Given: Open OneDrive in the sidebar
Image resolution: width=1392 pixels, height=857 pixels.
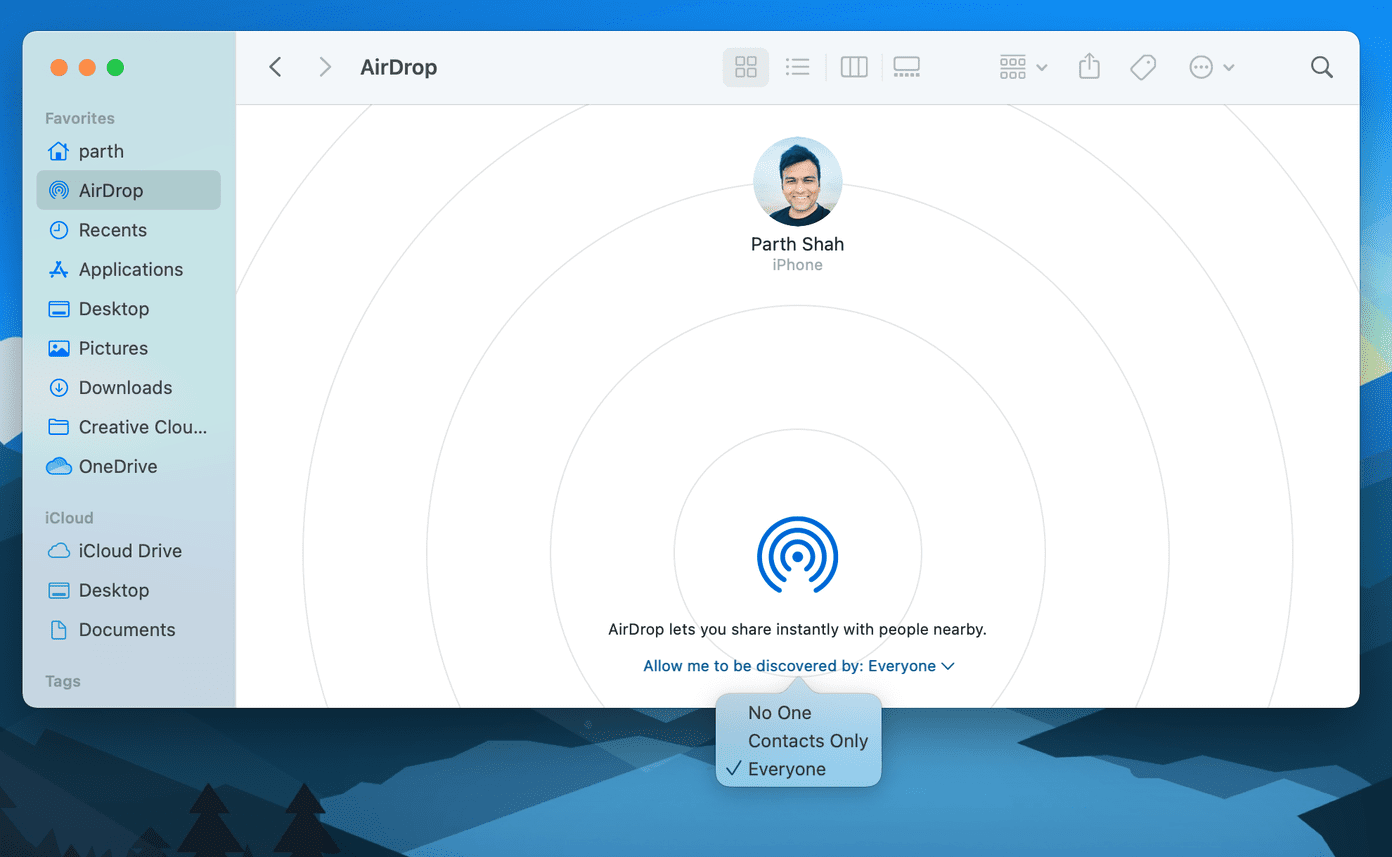Looking at the screenshot, I should point(129,466).
